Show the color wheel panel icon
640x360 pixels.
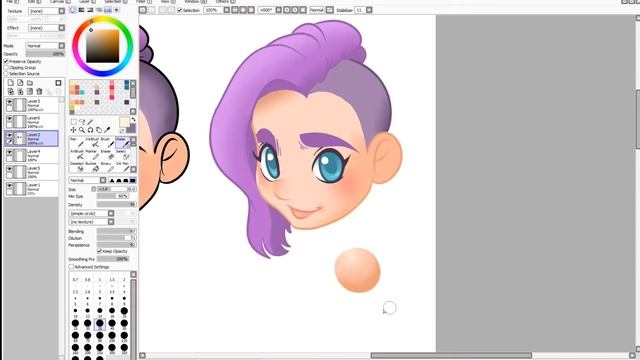point(73,10)
